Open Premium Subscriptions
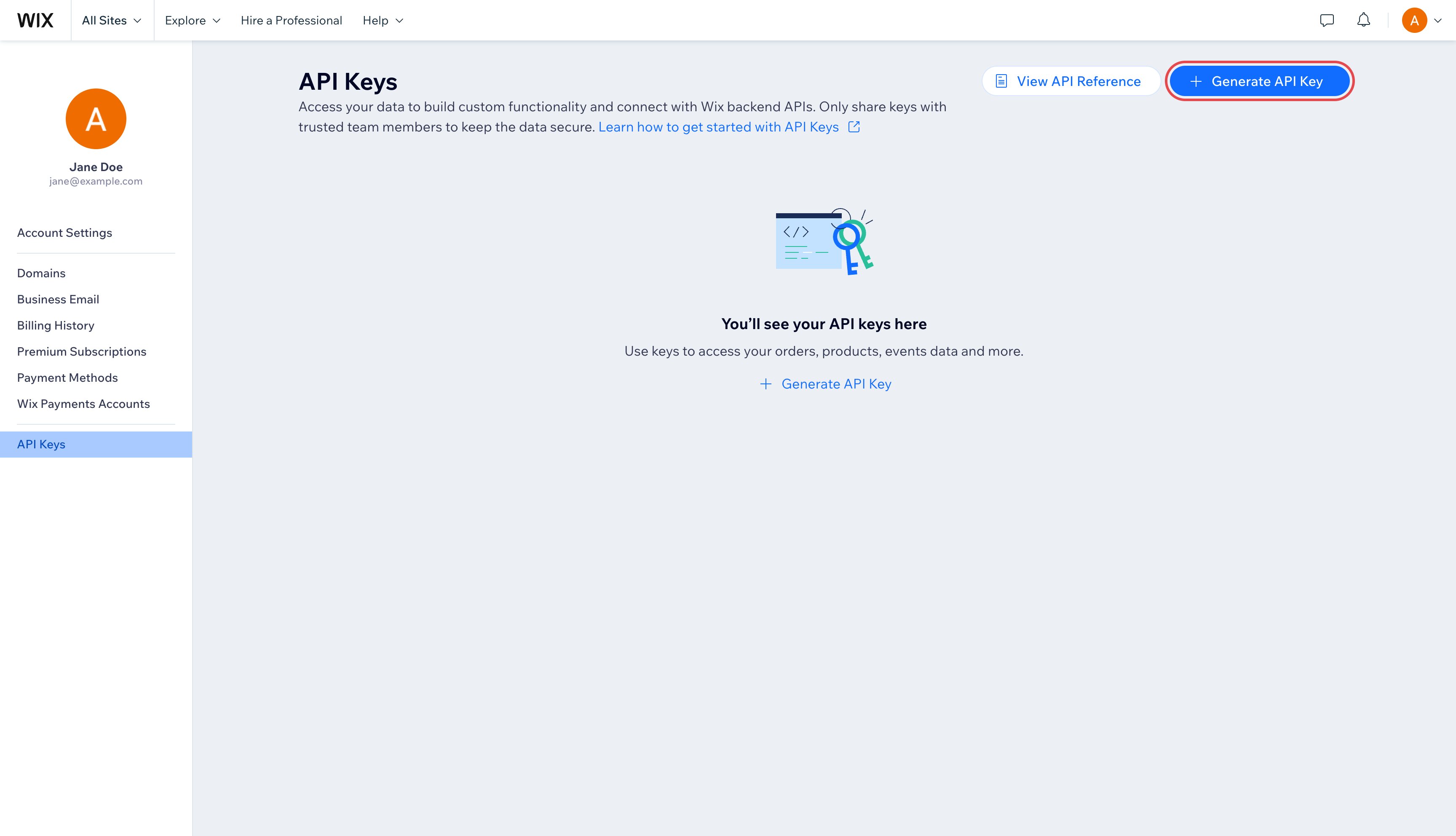Viewport: 1456px width, 836px height. click(x=81, y=351)
